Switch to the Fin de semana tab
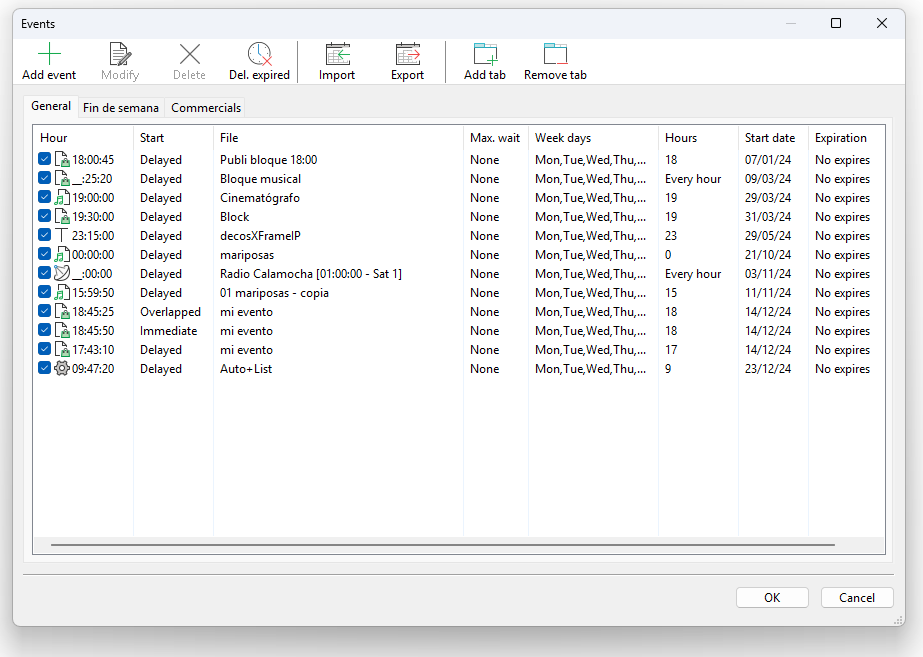This screenshot has width=923, height=657. tap(121, 108)
